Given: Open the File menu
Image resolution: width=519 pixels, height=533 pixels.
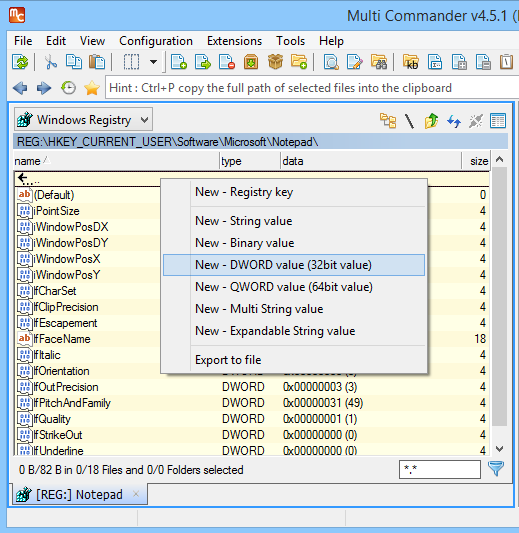Looking at the screenshot, I should [x=23, y=41].
